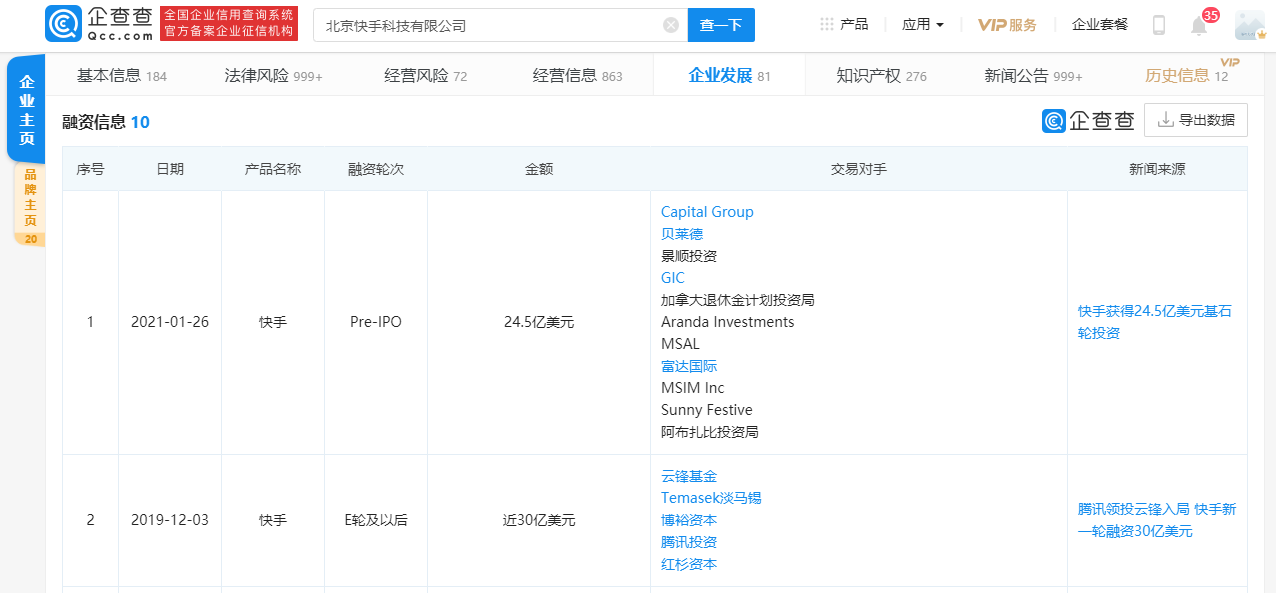Select the Pre-IPO round cell
The height and width of the screenshot is (593, 1276).
(x=376, y=322)
